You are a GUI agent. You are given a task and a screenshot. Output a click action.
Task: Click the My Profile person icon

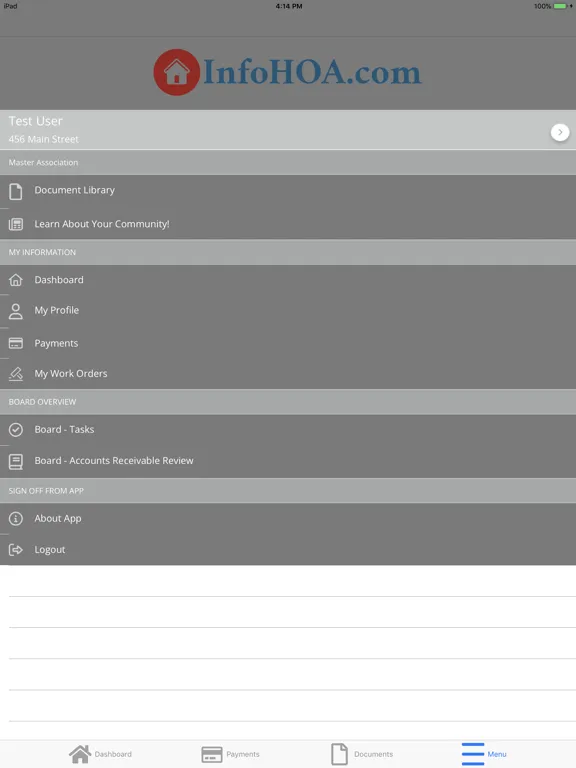pos(16,311)
